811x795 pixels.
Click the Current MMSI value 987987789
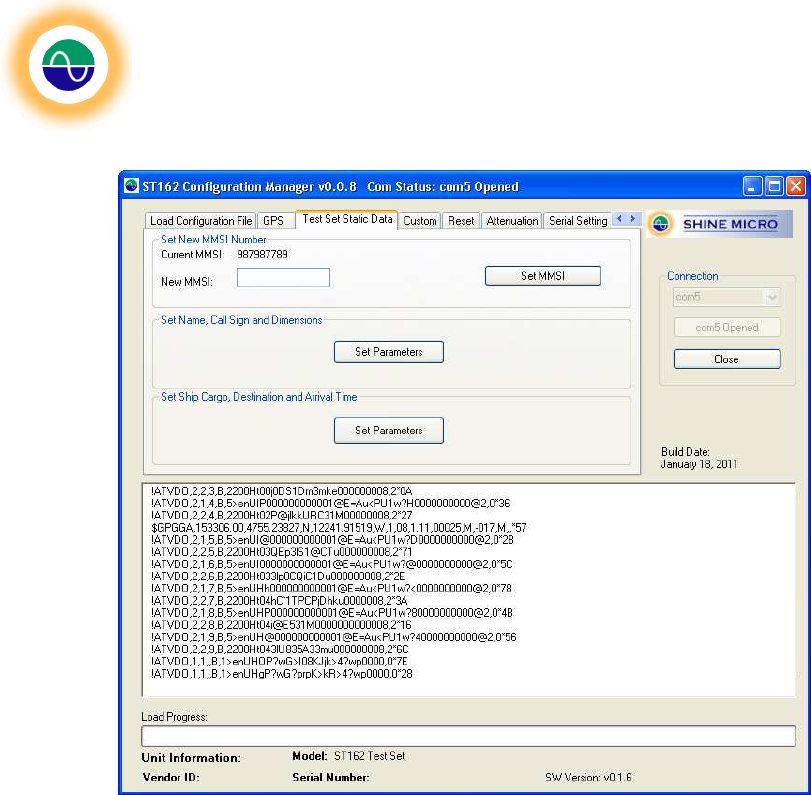pyautogui.click(x=262, y=254)
